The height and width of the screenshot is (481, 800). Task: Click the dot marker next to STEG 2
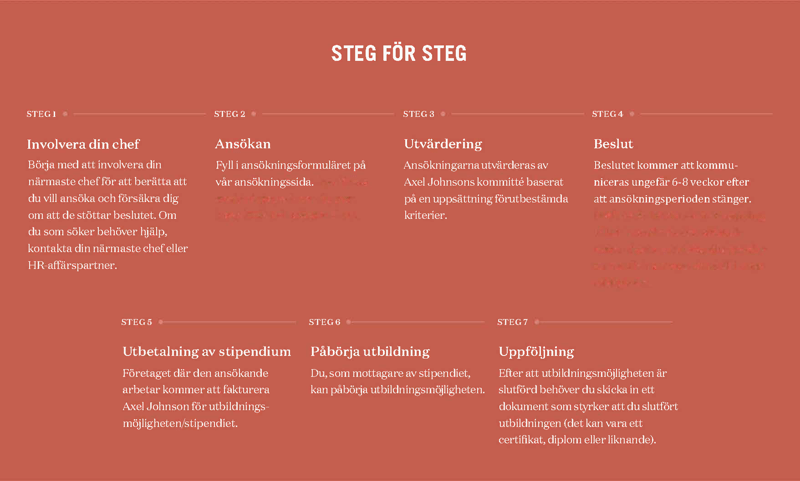coord(254,114)
